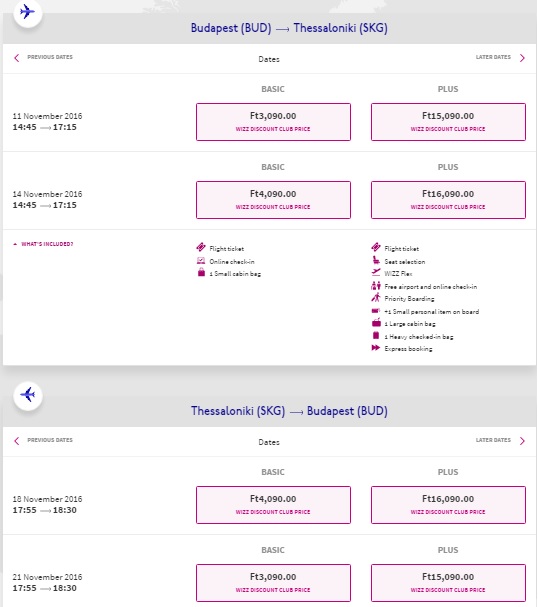Screen dimensions: 538x607
Task: Show later dates for Thessaloniki to Budapest
Action: (x=500, y=440)
